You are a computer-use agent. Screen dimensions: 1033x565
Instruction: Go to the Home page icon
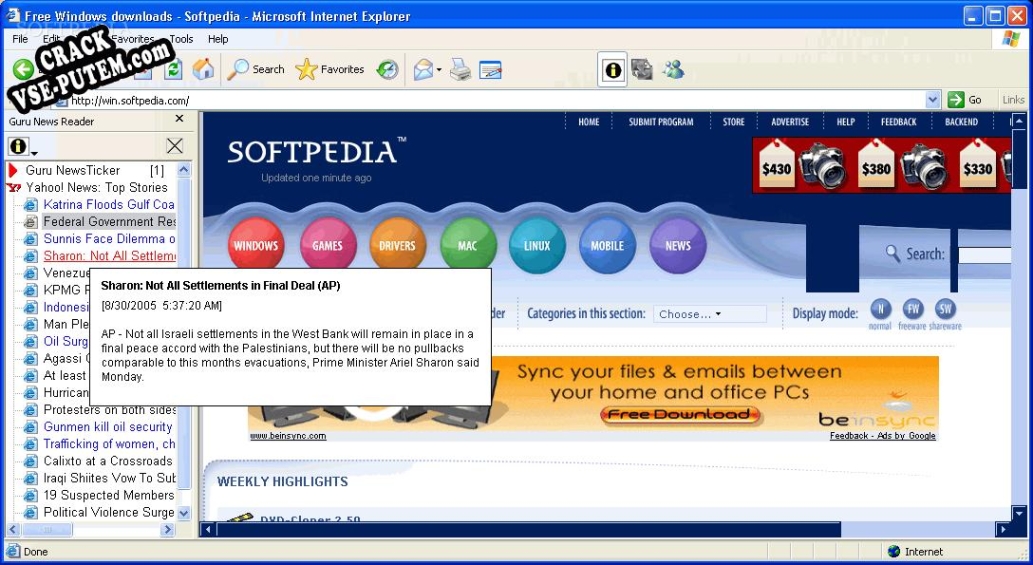(x=203, y=69)
